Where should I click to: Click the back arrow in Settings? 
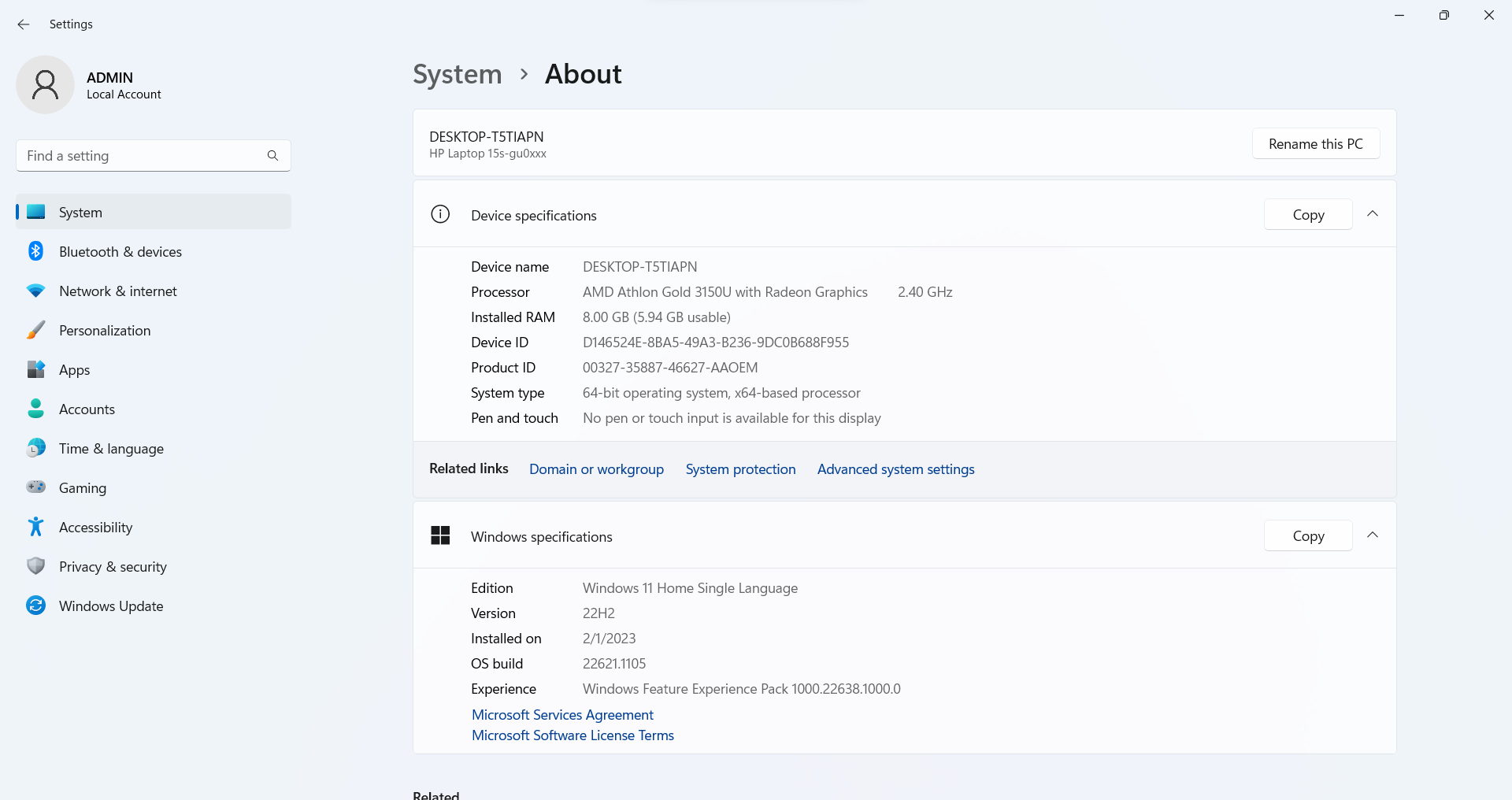pos(24,24)
